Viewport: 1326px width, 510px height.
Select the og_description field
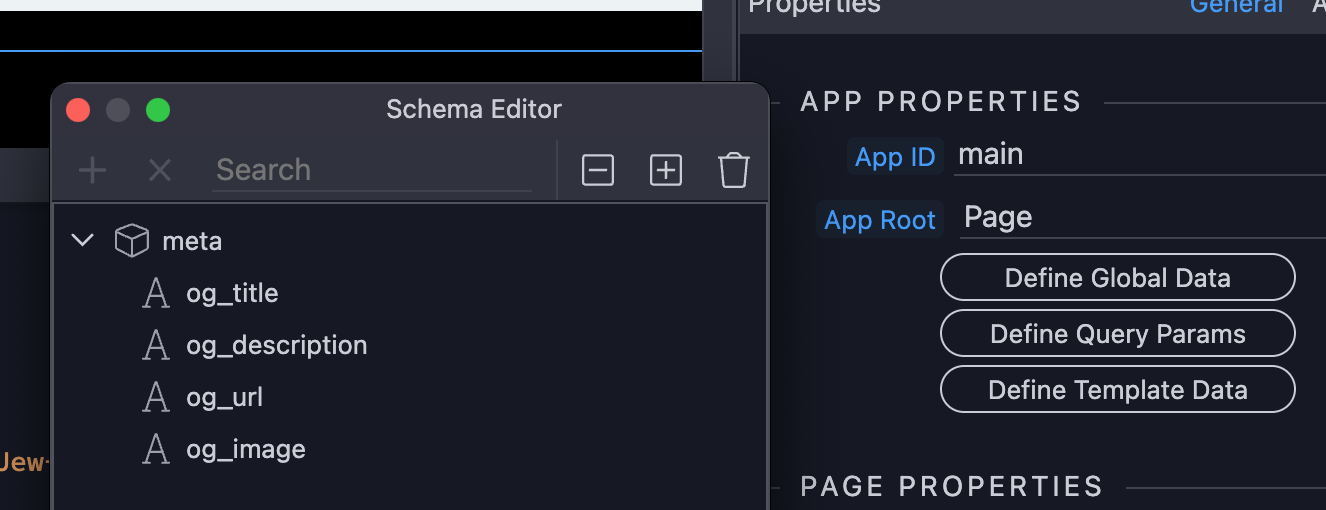pos(276,345)
